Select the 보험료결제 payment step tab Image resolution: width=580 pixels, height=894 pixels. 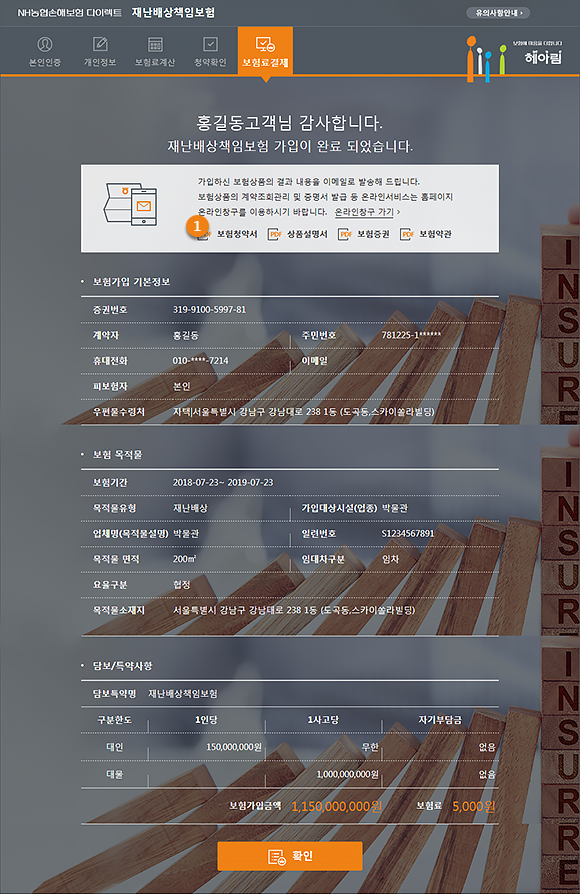click(x=265, y=51)
